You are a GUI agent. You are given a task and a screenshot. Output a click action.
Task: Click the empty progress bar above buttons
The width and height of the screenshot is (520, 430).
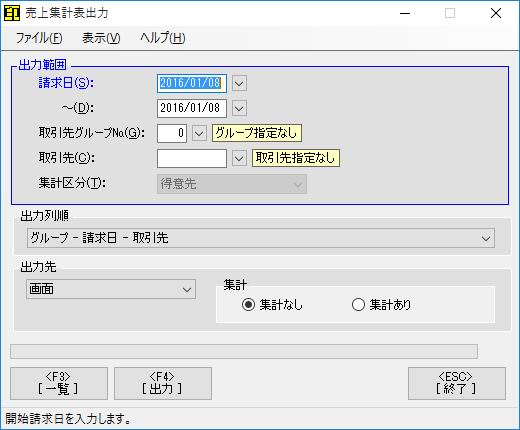244,352
